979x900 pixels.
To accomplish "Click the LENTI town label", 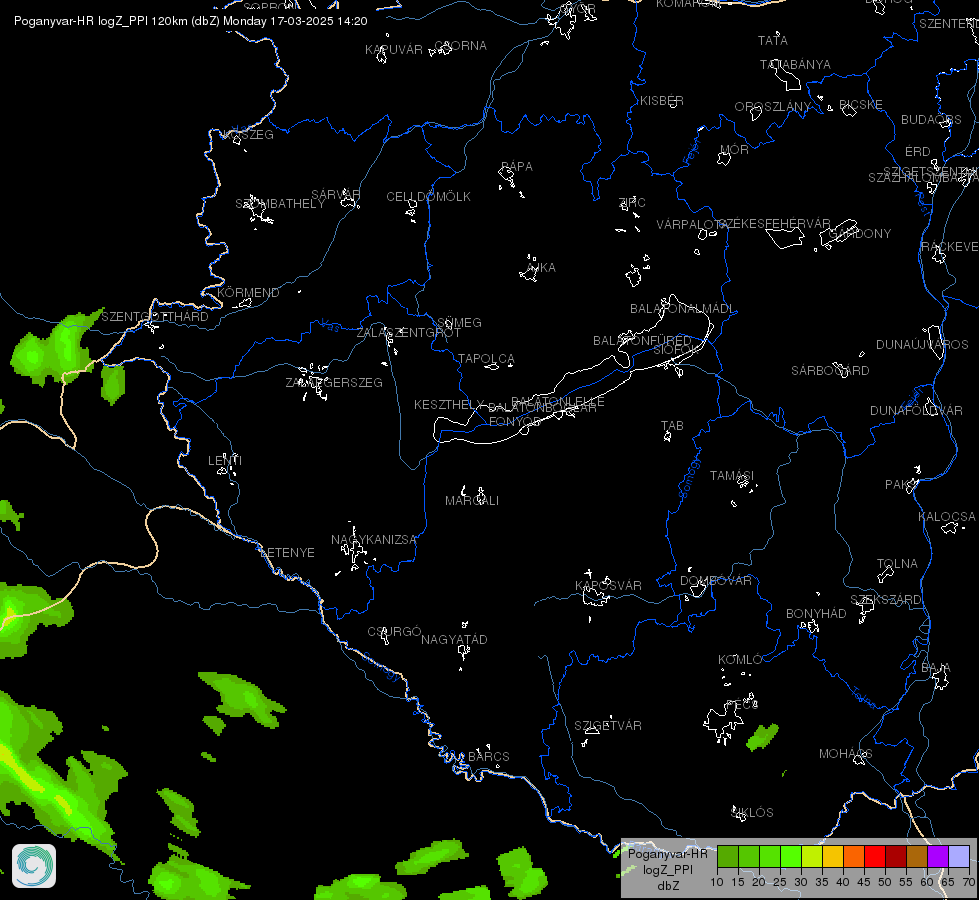I will click(225, 460).
